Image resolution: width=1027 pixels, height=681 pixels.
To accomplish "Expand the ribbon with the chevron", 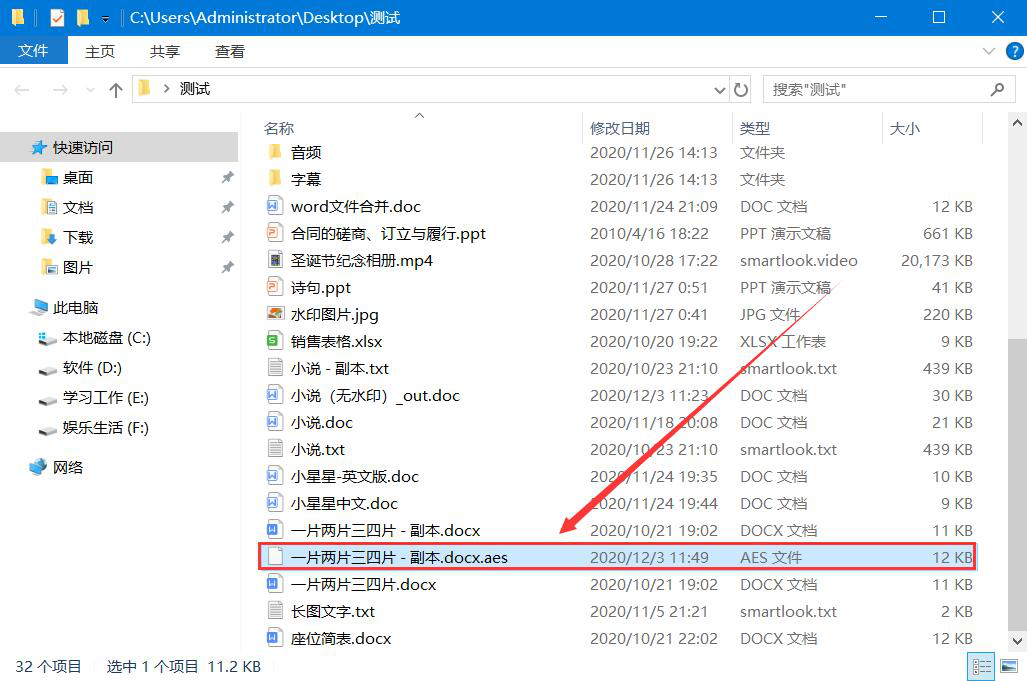I will tap(989, 51).
